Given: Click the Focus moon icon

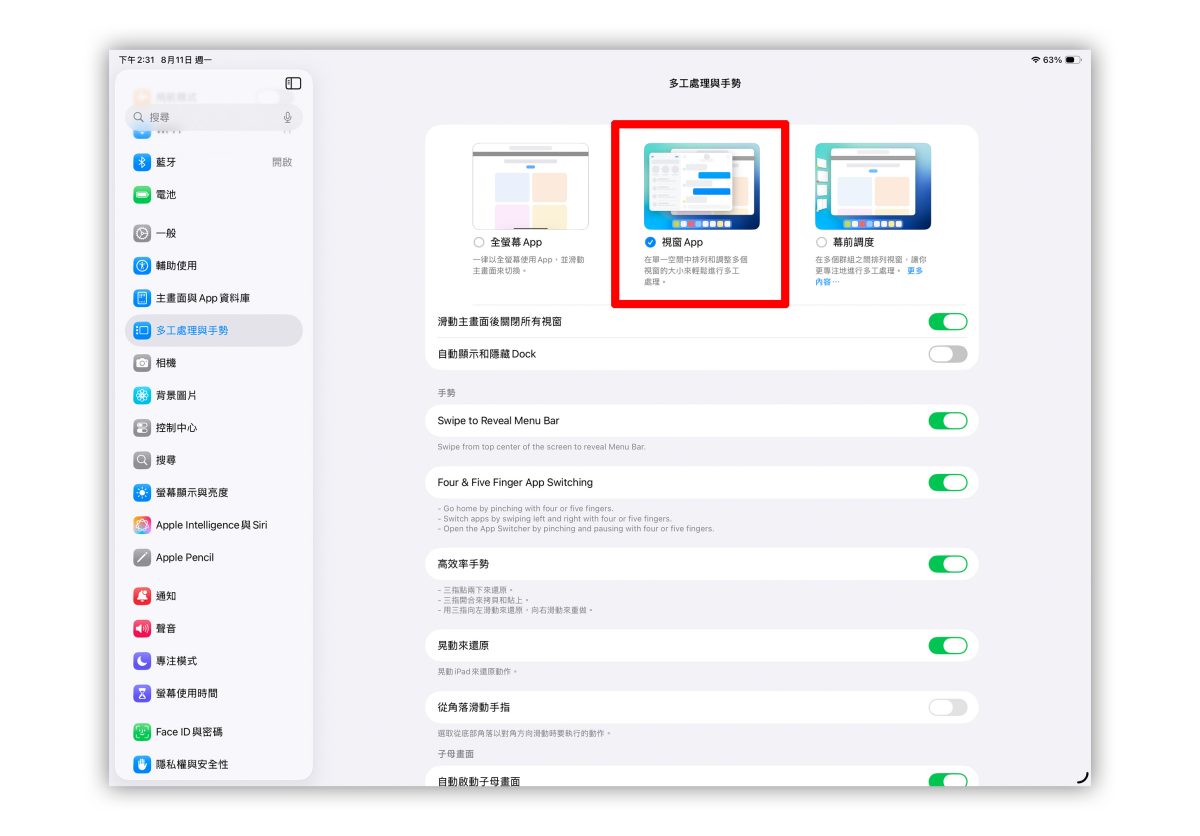Looking at the screenshot, I should (142, 661).
